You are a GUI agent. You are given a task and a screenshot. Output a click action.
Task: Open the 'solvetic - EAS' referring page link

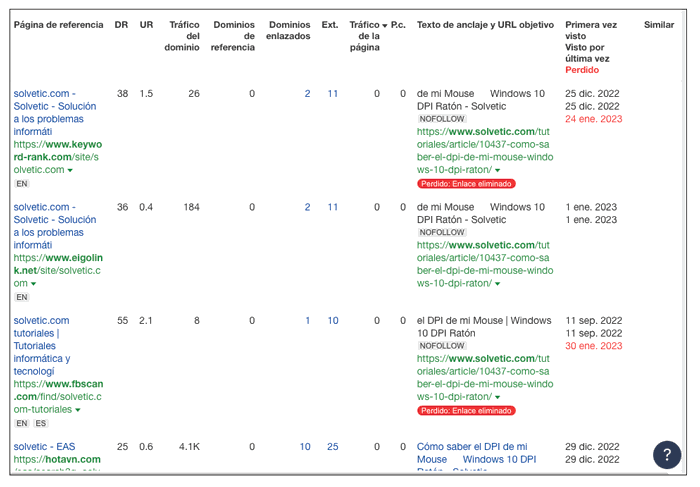45,447
